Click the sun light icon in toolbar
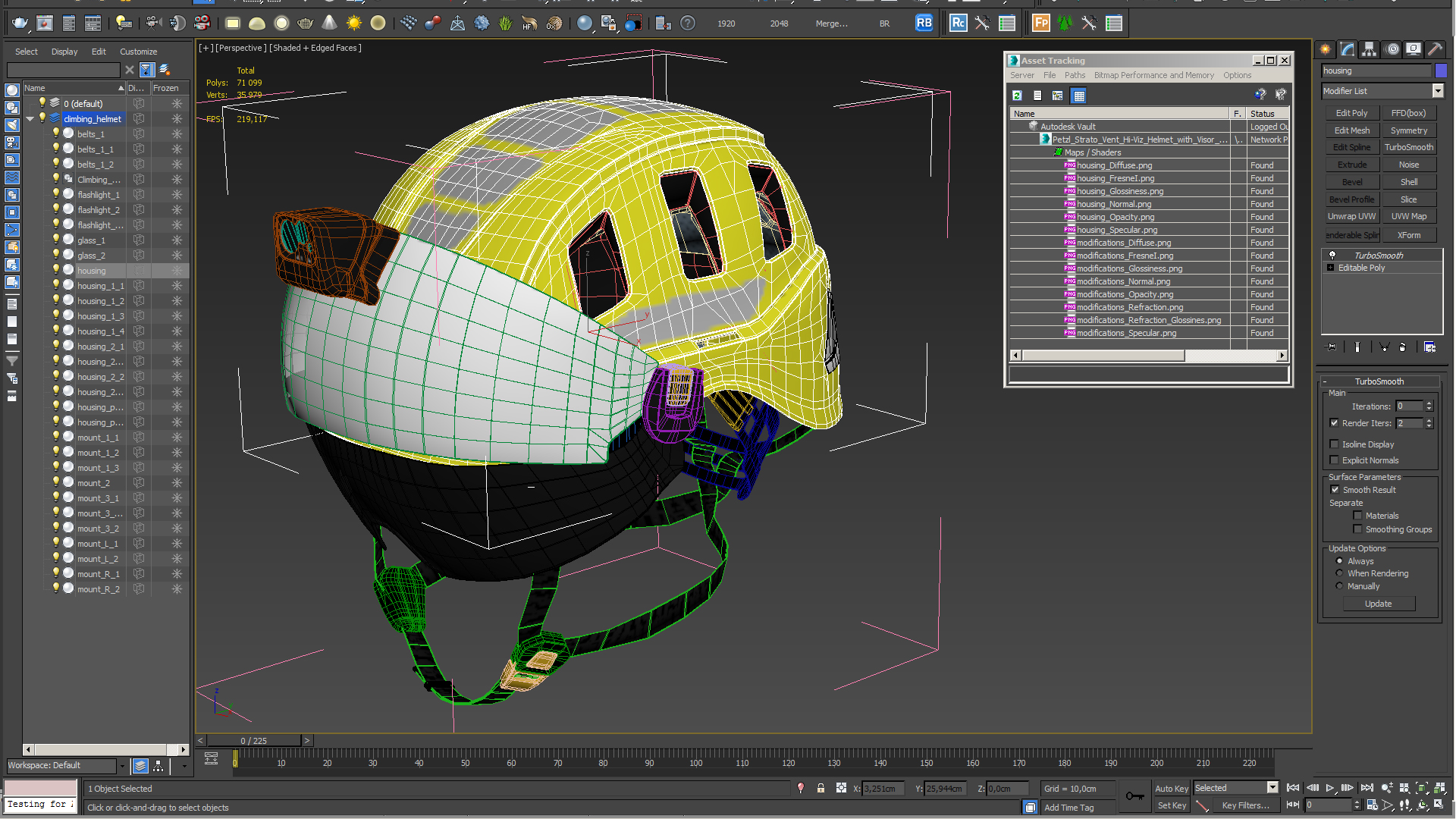This screenshot has height=819, width=1456. (353, 24)
